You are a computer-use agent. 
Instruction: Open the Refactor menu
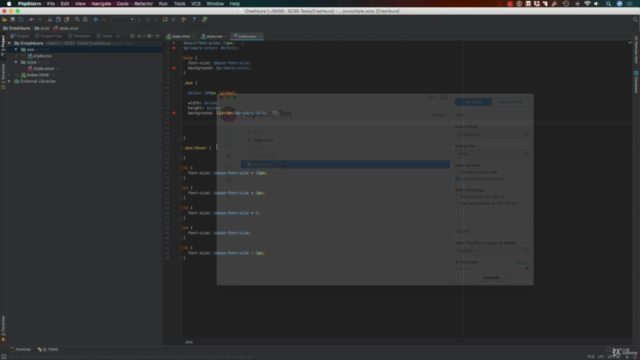pos(144,4)
